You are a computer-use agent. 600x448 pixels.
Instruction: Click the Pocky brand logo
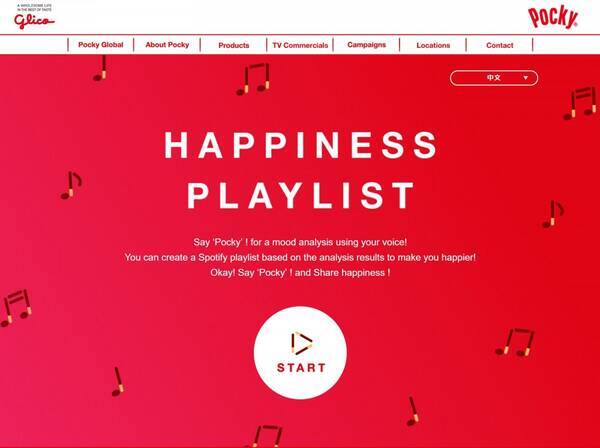[553, 18]
